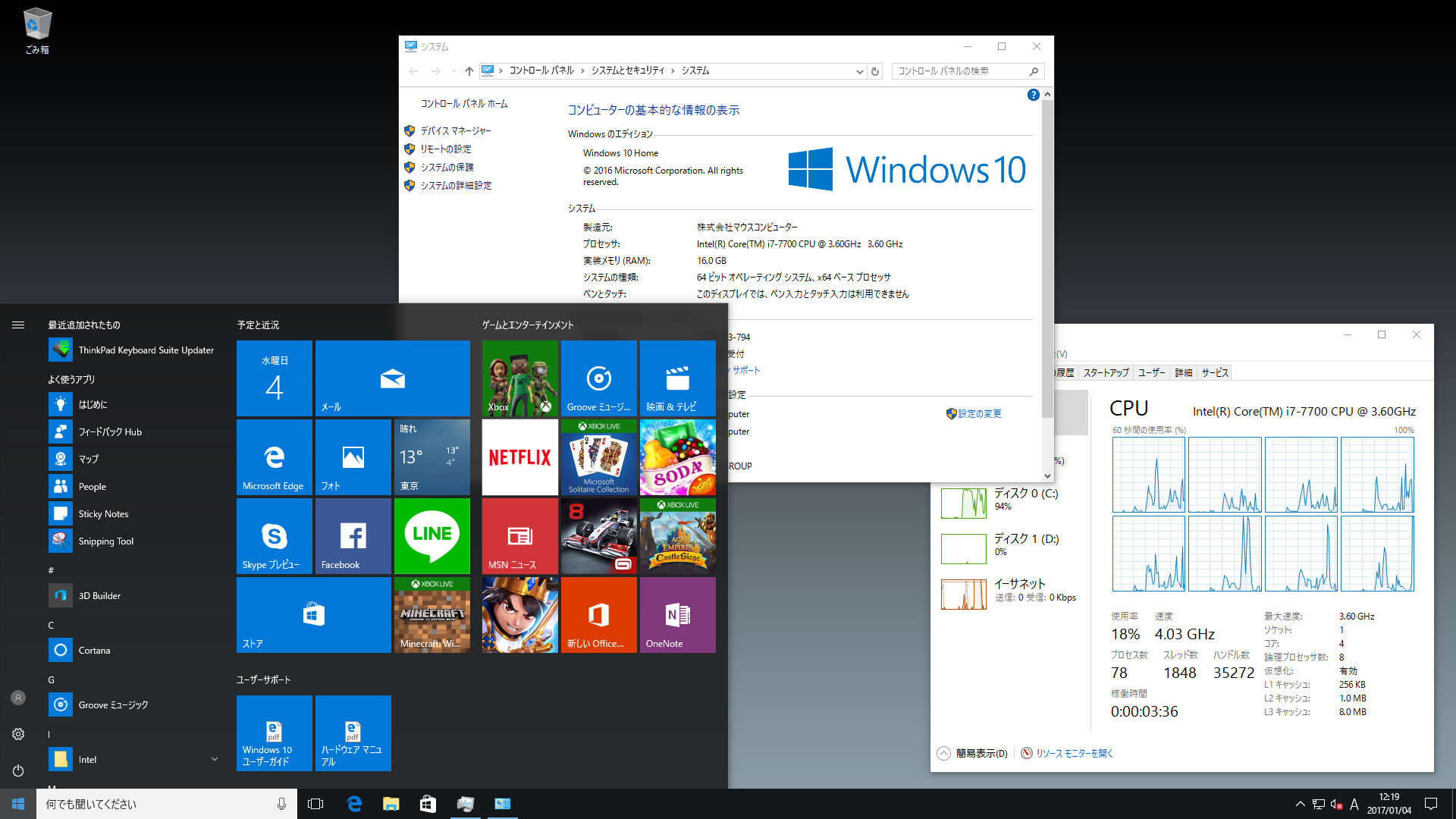Open Snipping Tool from app list
Image resolution: width=1456 pixels, height=819 pixels.
133,541
